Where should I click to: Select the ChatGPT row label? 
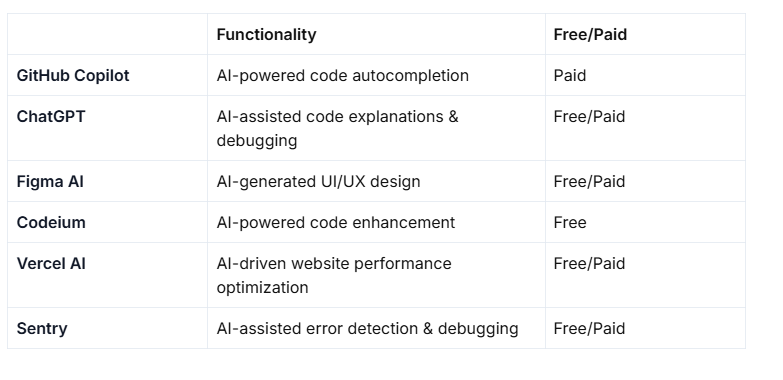51,116
